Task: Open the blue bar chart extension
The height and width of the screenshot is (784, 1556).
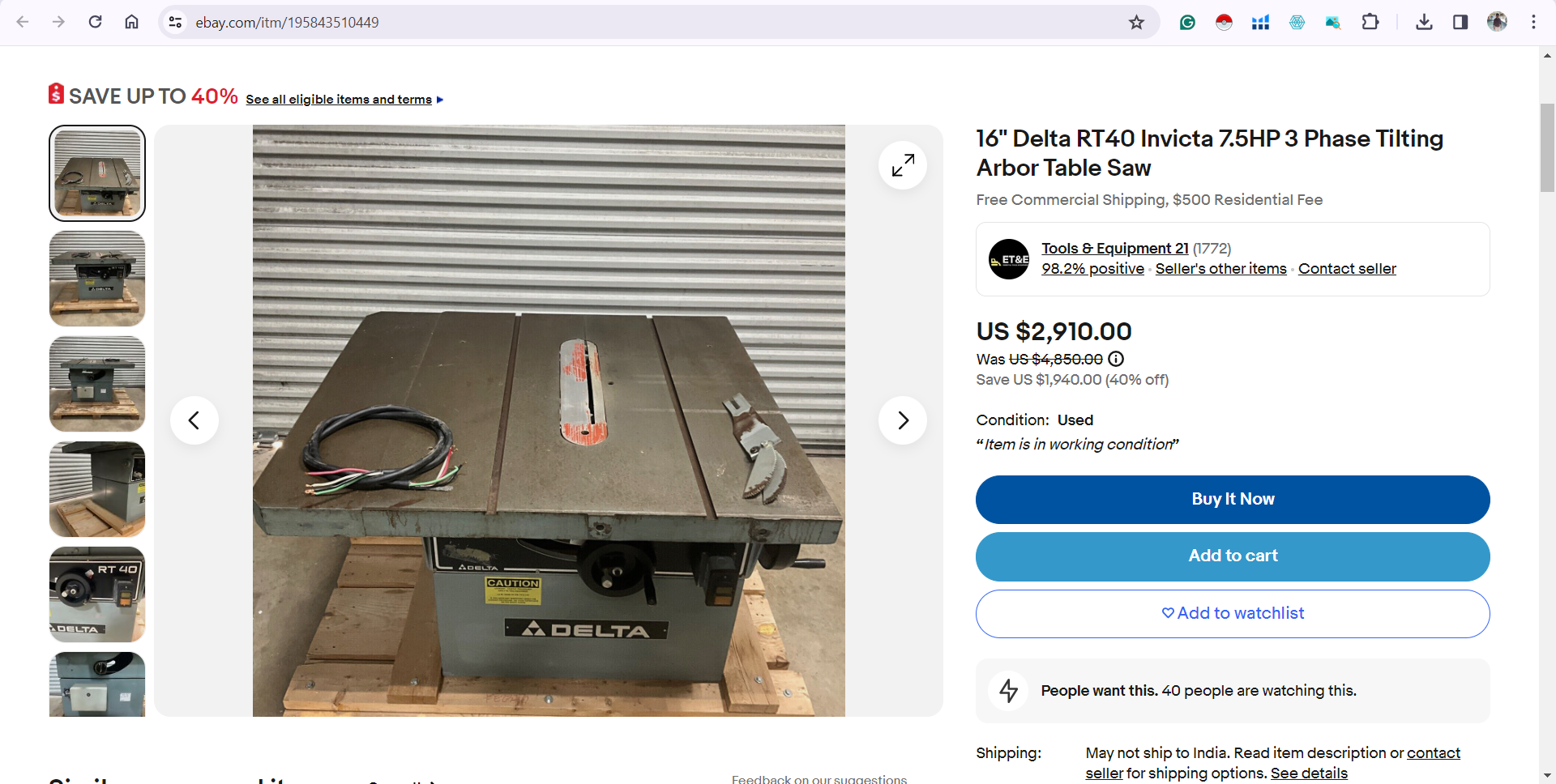Action: (1260, 22)
